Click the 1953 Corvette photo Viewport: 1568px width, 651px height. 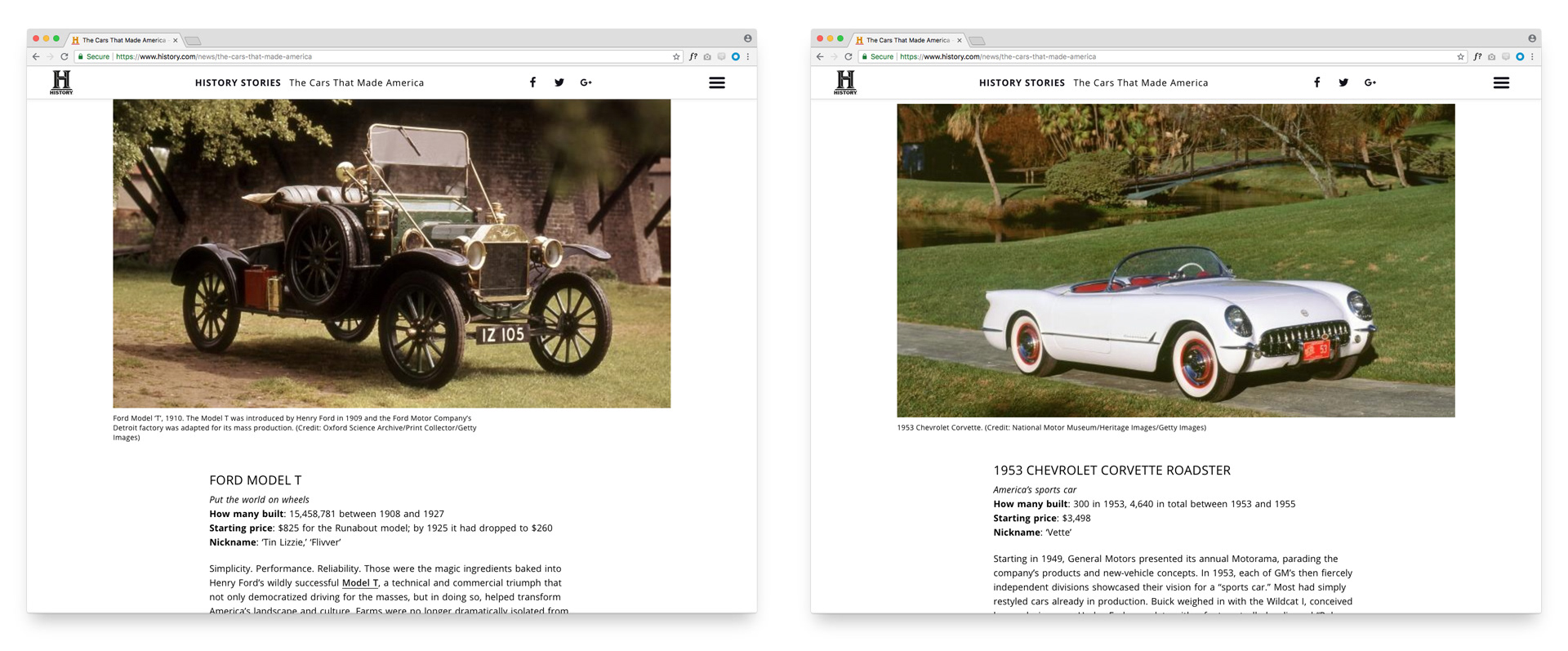(1176, 261)
